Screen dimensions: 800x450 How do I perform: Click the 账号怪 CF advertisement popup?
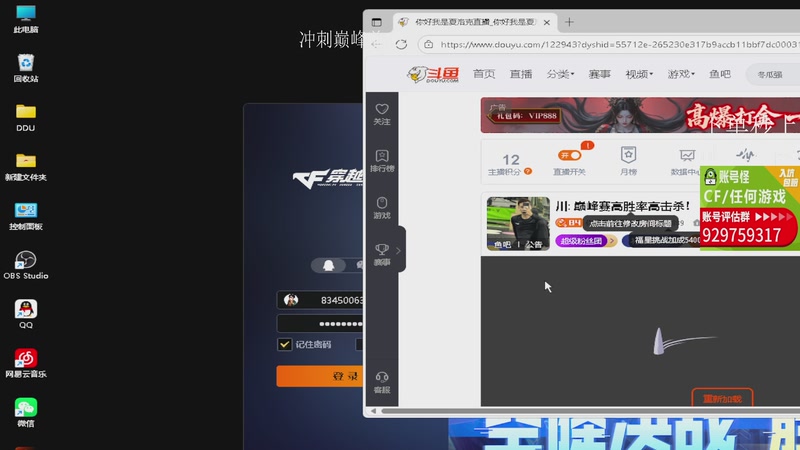[x=749, y=207]
